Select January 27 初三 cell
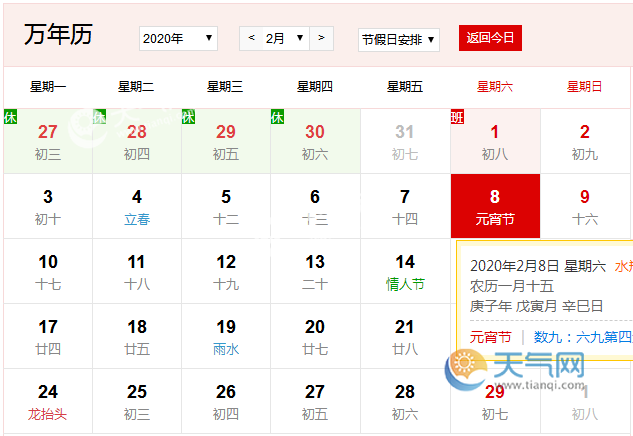633x436 pixels. click(48, 141)
